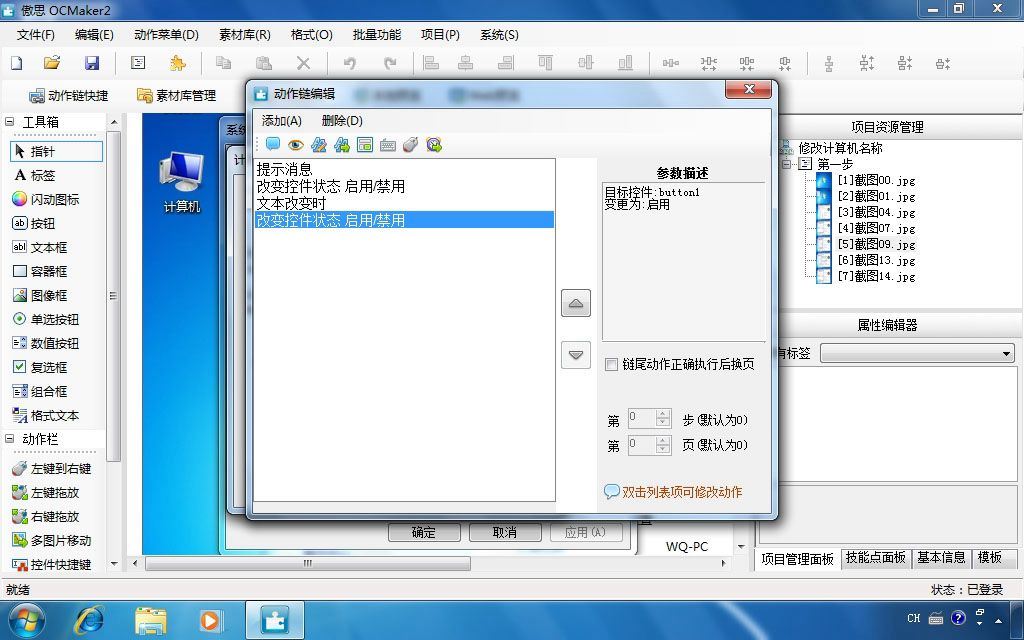Switch to the 项目管理面板 tab
Screen dimensions: 1024x640
[797, 558]
